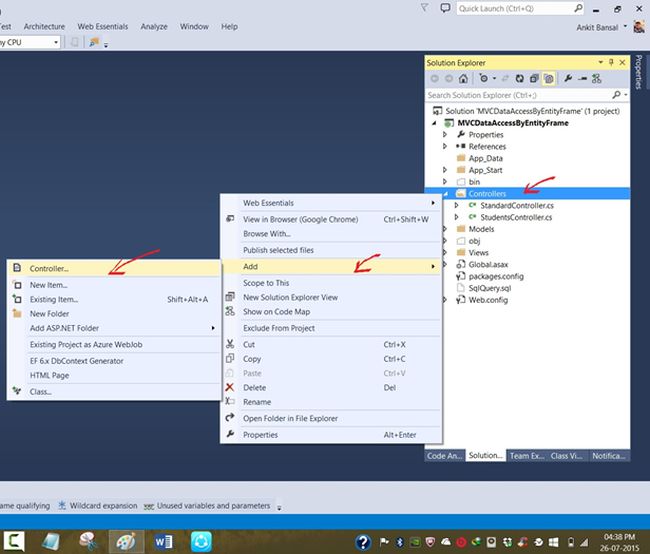
Task: Click the Refresh icon in Solution Explorer
Action: coord(519,77)
